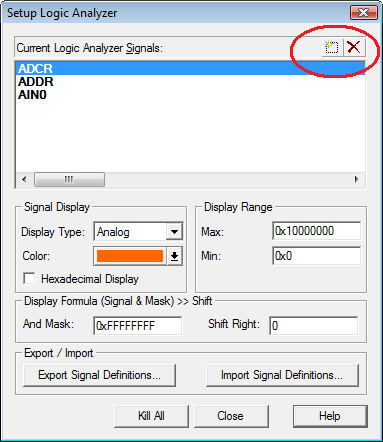Viewport: 383px width, 442px height.
Task: Click the Min display range field
Action: (x=316, y=256)
